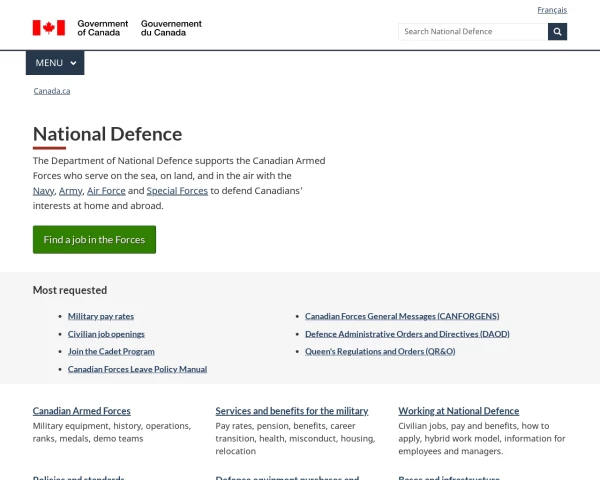Open the Army link
This screenshot has height=480, width=600.
(x=70, y=191)
